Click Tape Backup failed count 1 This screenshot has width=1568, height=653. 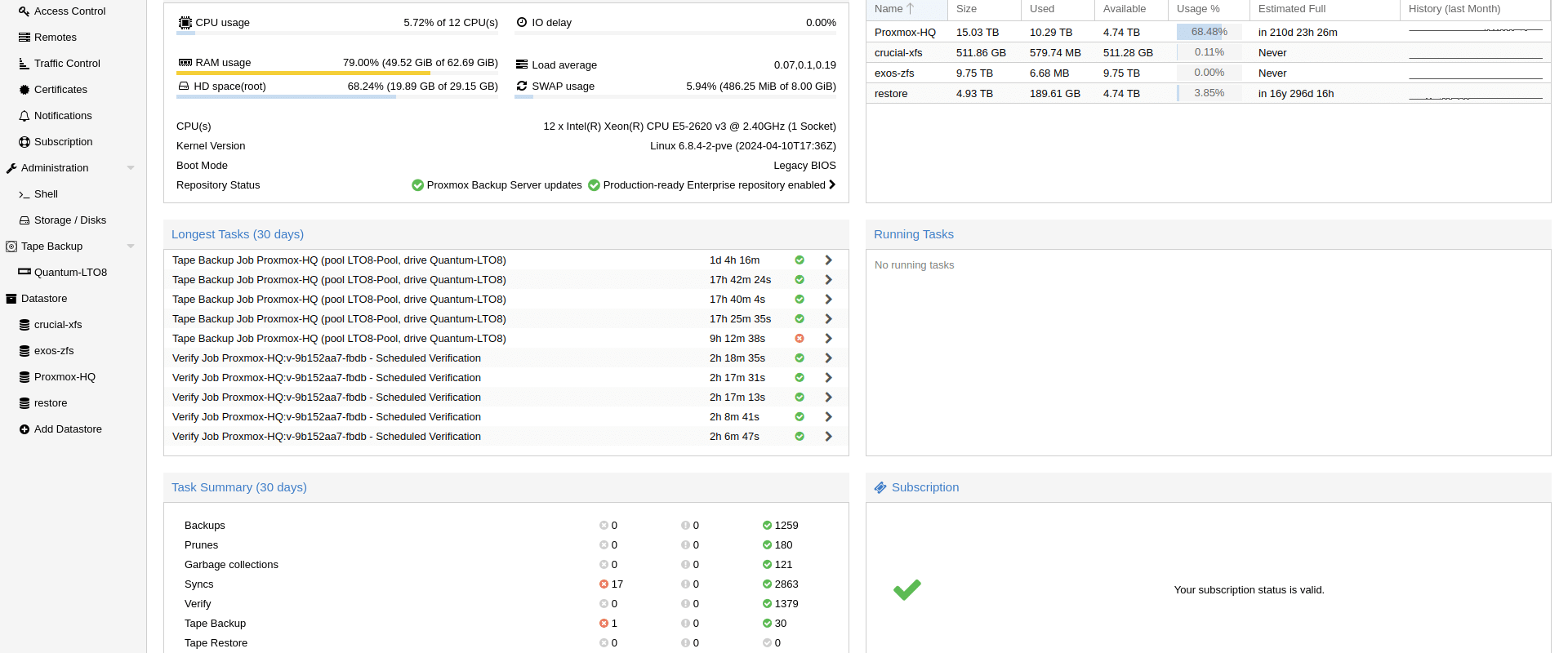coord(608,624)
